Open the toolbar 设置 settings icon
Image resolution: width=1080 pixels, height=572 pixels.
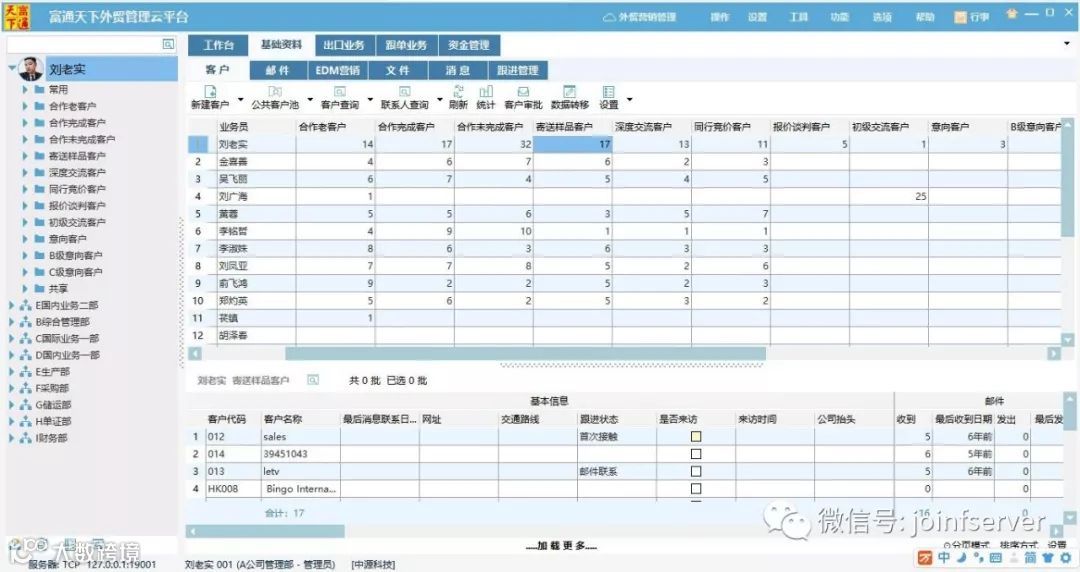[608, 91]
